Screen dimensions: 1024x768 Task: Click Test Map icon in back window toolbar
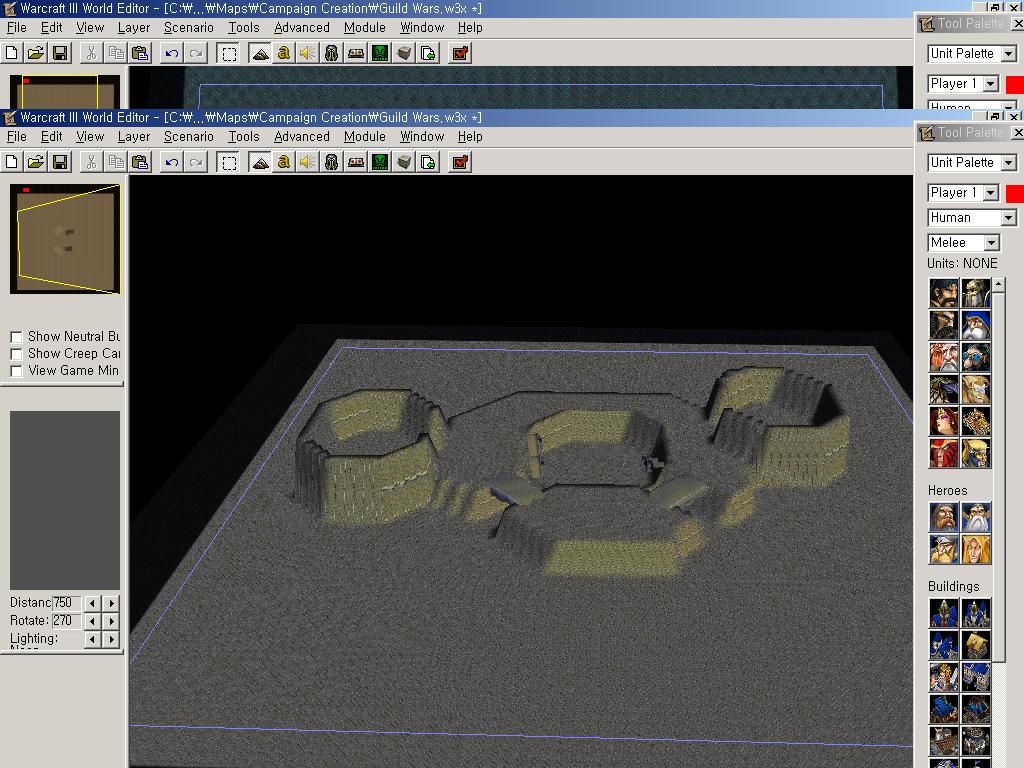pos(460,53)
